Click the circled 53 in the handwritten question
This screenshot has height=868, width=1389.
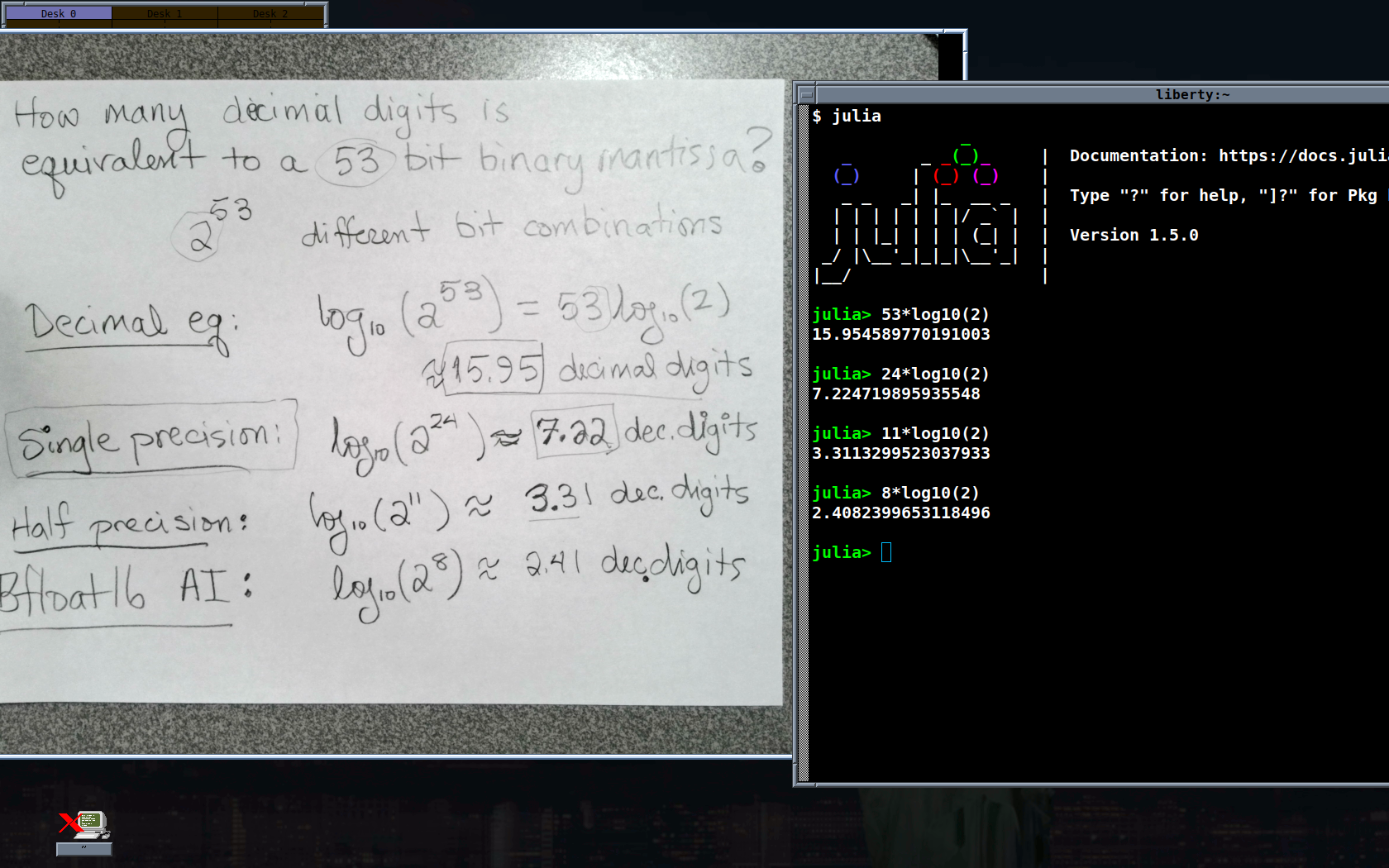(x=356, y=162)
